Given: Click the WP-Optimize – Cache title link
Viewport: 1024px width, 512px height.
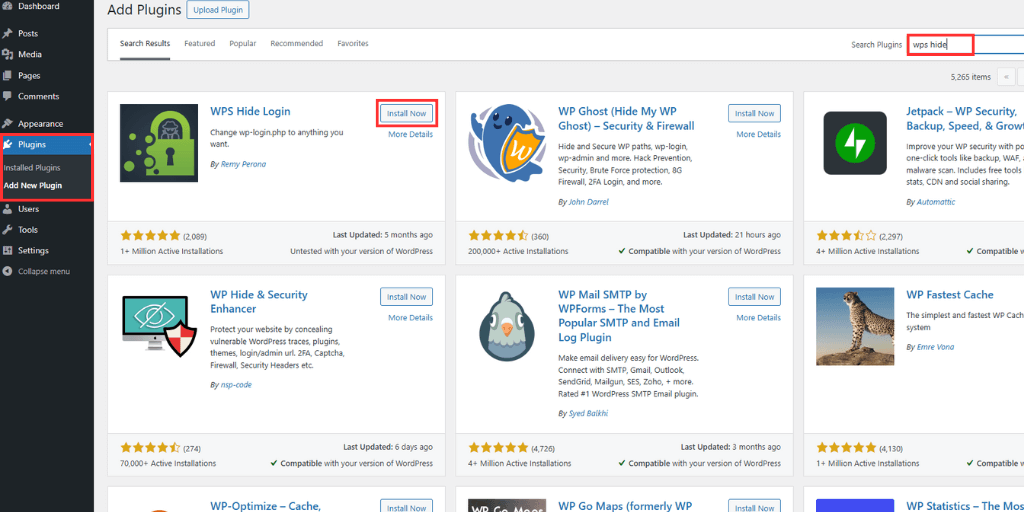Looking at the screenshot, I should click(266, 506).
